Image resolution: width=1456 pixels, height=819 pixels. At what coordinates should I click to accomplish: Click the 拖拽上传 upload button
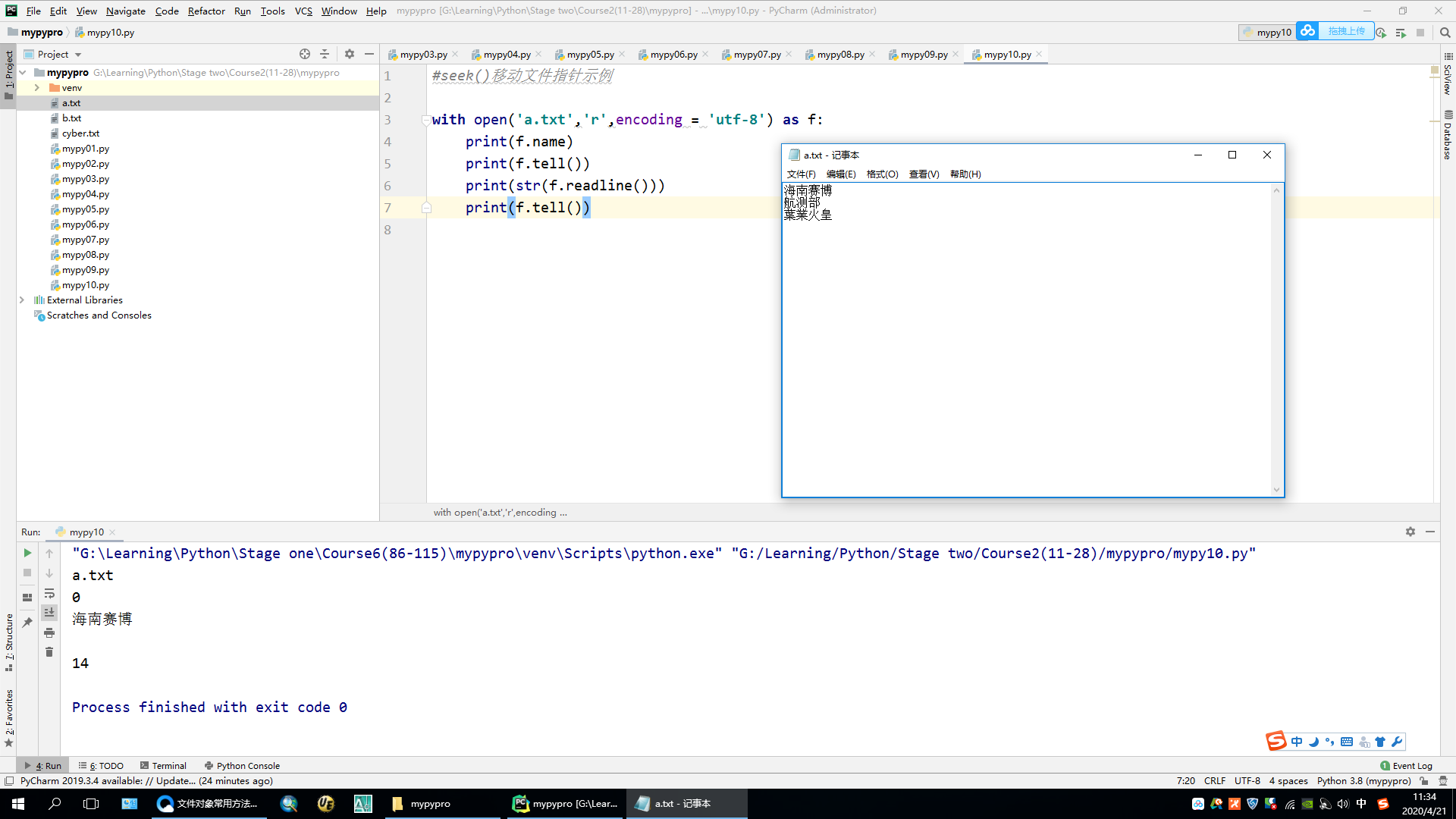(x=1346, y=31)
